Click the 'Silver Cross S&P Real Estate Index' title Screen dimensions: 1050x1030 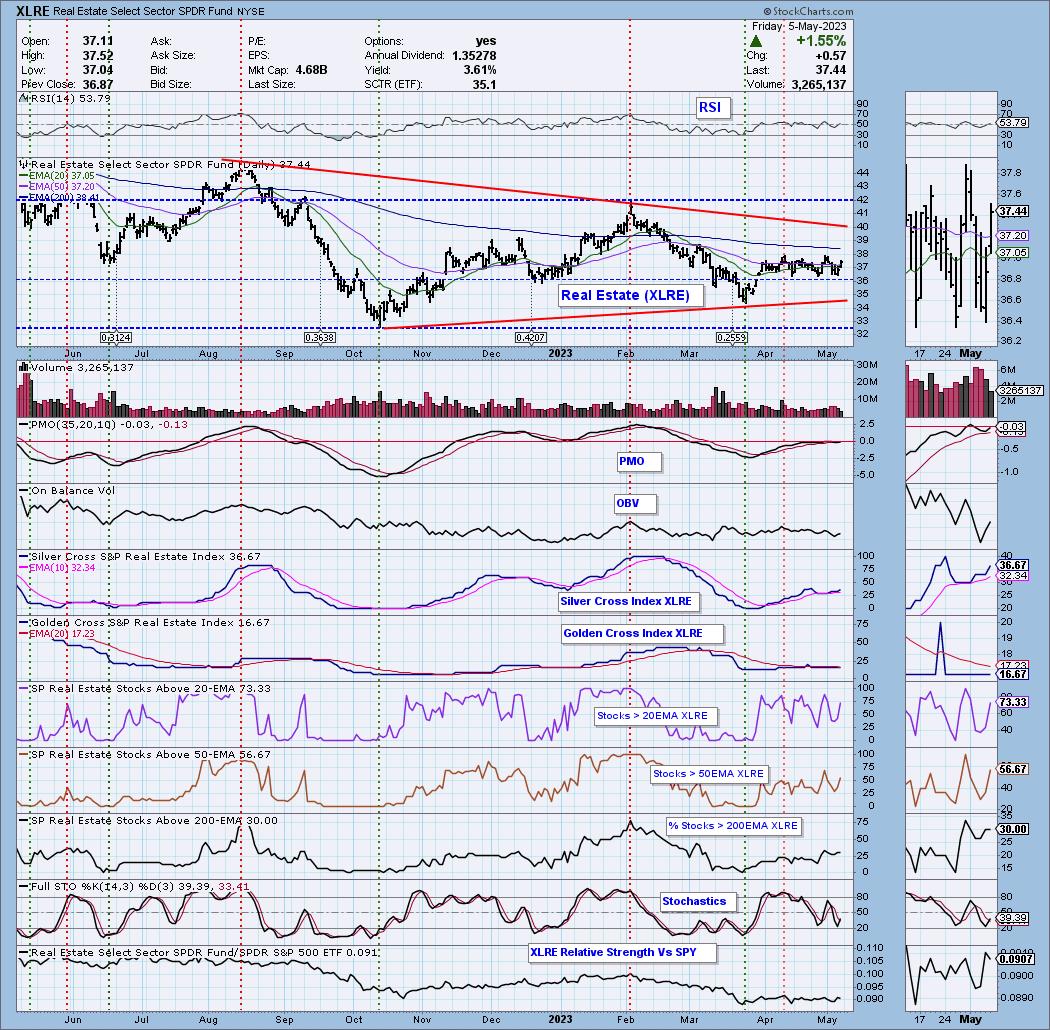pos(141,557)
